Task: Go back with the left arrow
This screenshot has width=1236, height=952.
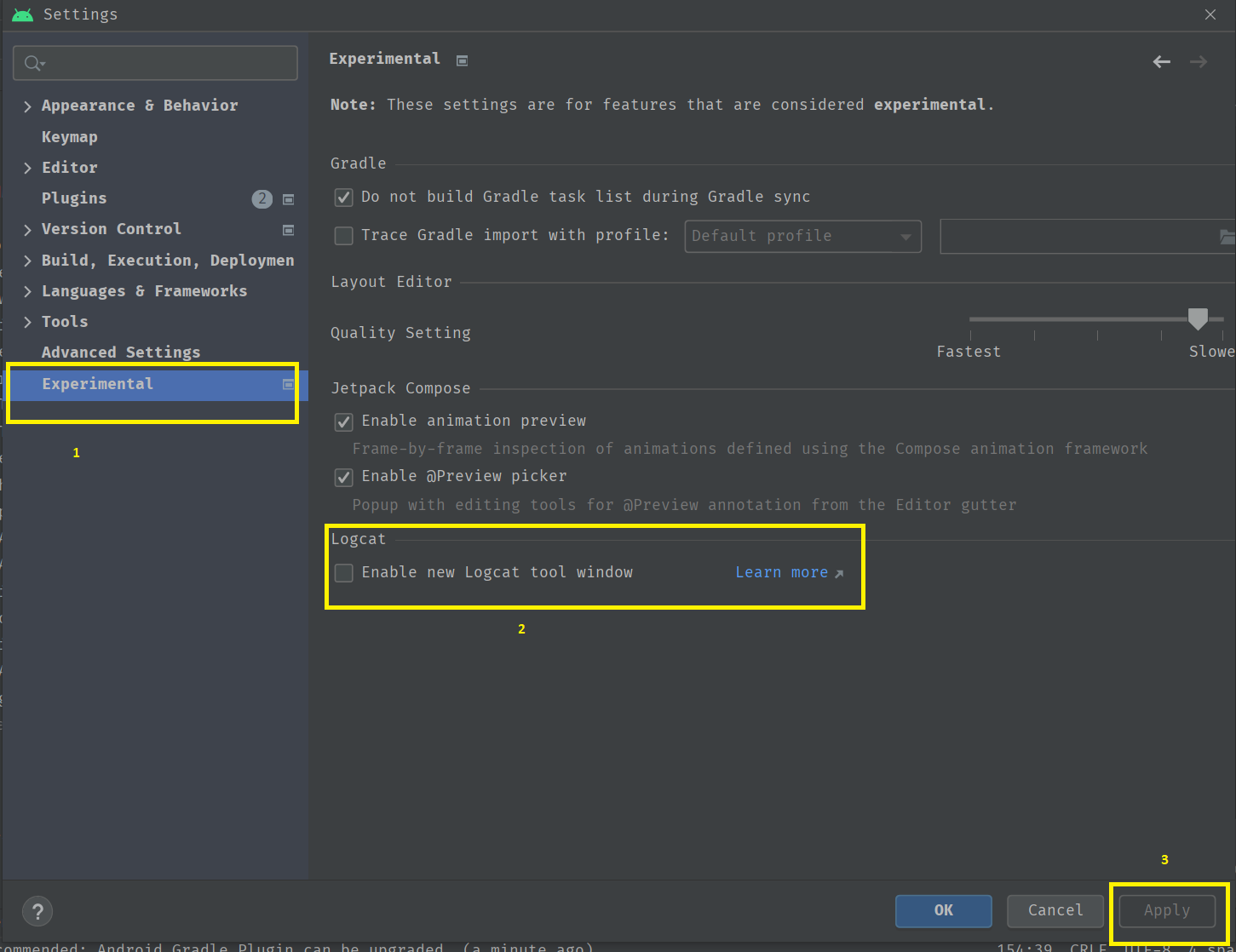Action: pyautogui.click(x=1161, y=62)
